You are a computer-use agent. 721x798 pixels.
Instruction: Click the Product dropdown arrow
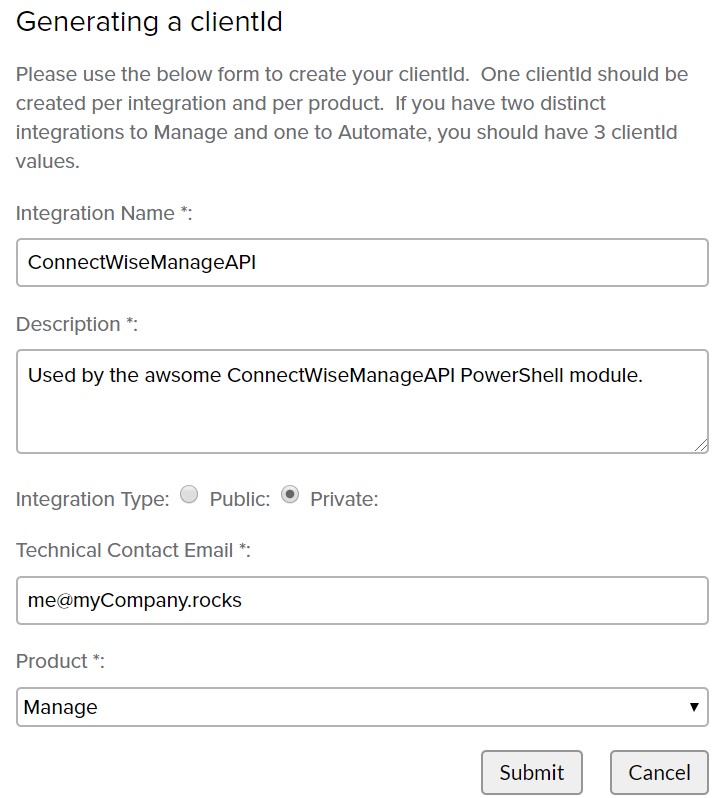694,707
